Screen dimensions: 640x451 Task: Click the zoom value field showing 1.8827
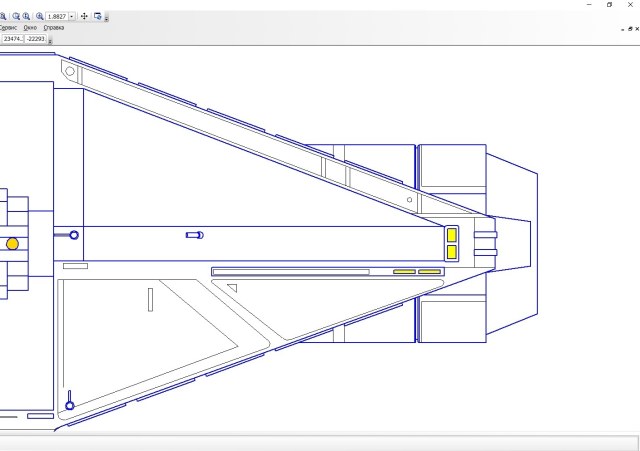57,16
